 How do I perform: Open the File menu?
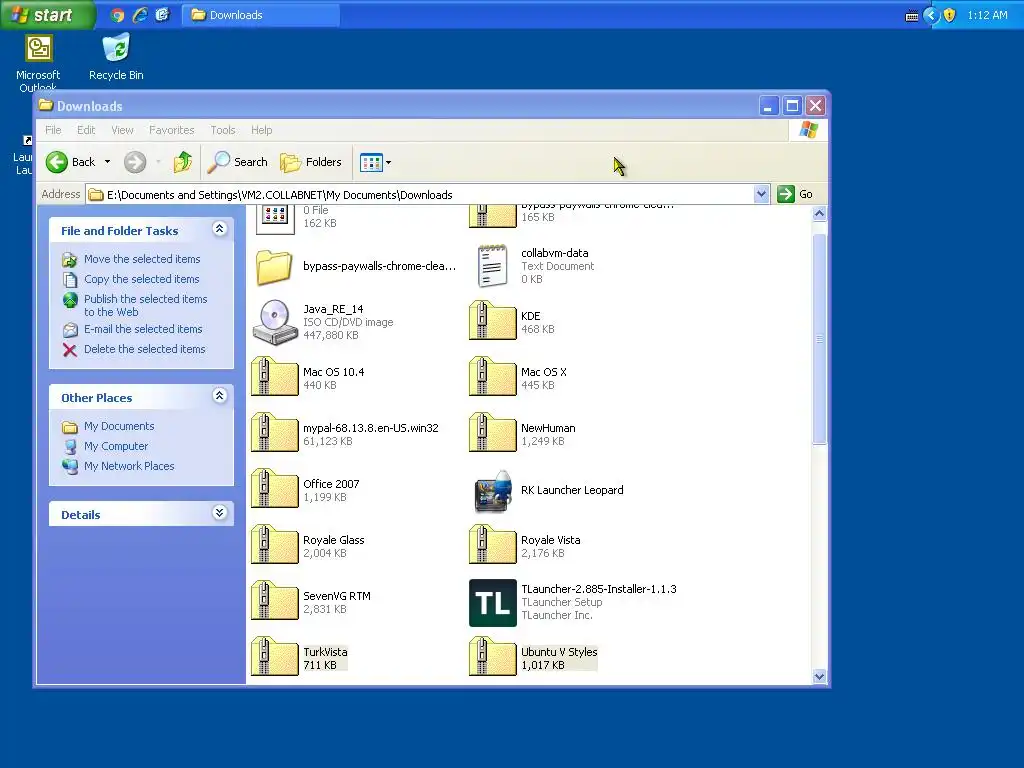click(53, 130)
